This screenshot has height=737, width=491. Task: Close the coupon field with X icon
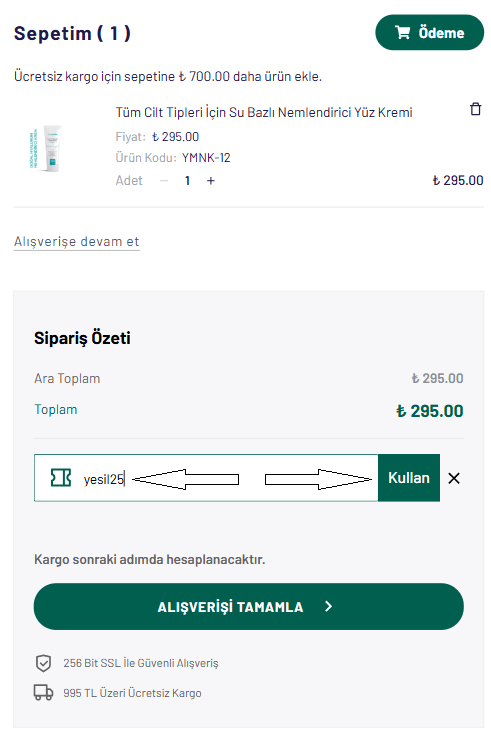(x=454, y=478)
